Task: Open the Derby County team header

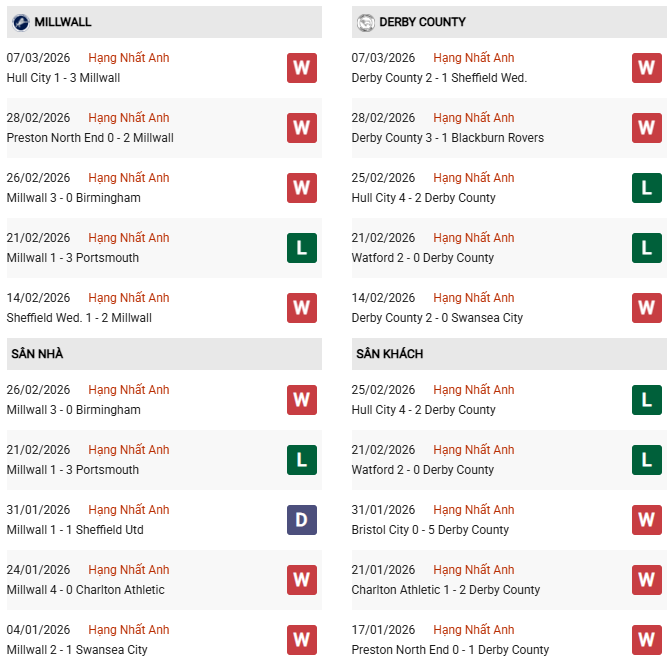Action: pyautogui.click(x=422, y=22)
